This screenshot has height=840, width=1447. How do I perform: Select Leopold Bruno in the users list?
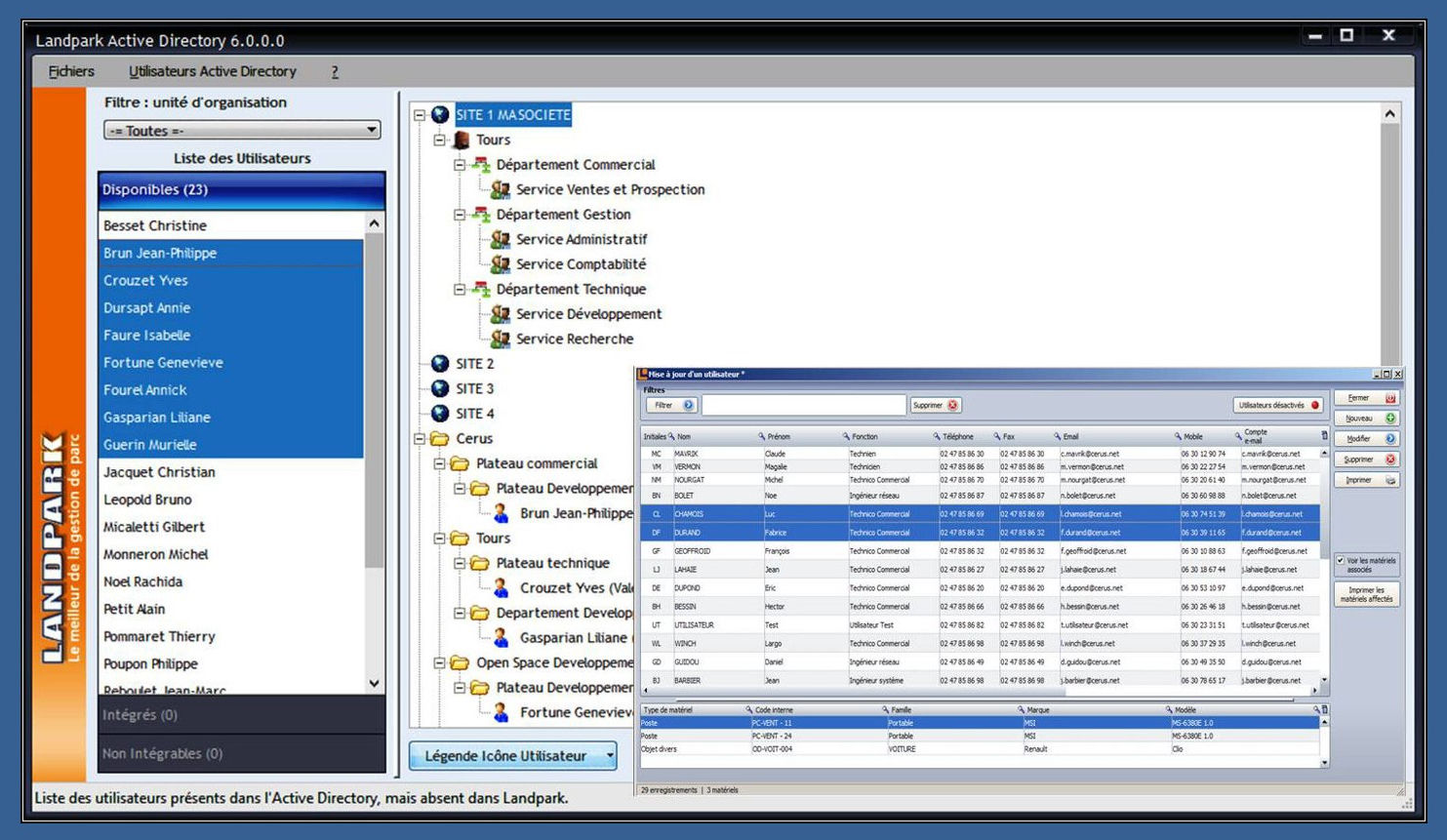click(231, 500)
